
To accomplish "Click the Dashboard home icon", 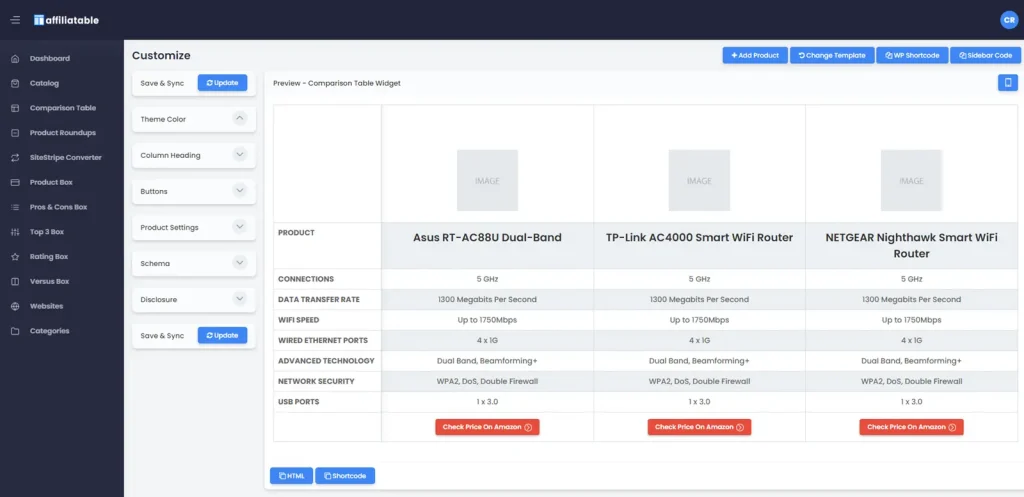I will pos(15,59).
